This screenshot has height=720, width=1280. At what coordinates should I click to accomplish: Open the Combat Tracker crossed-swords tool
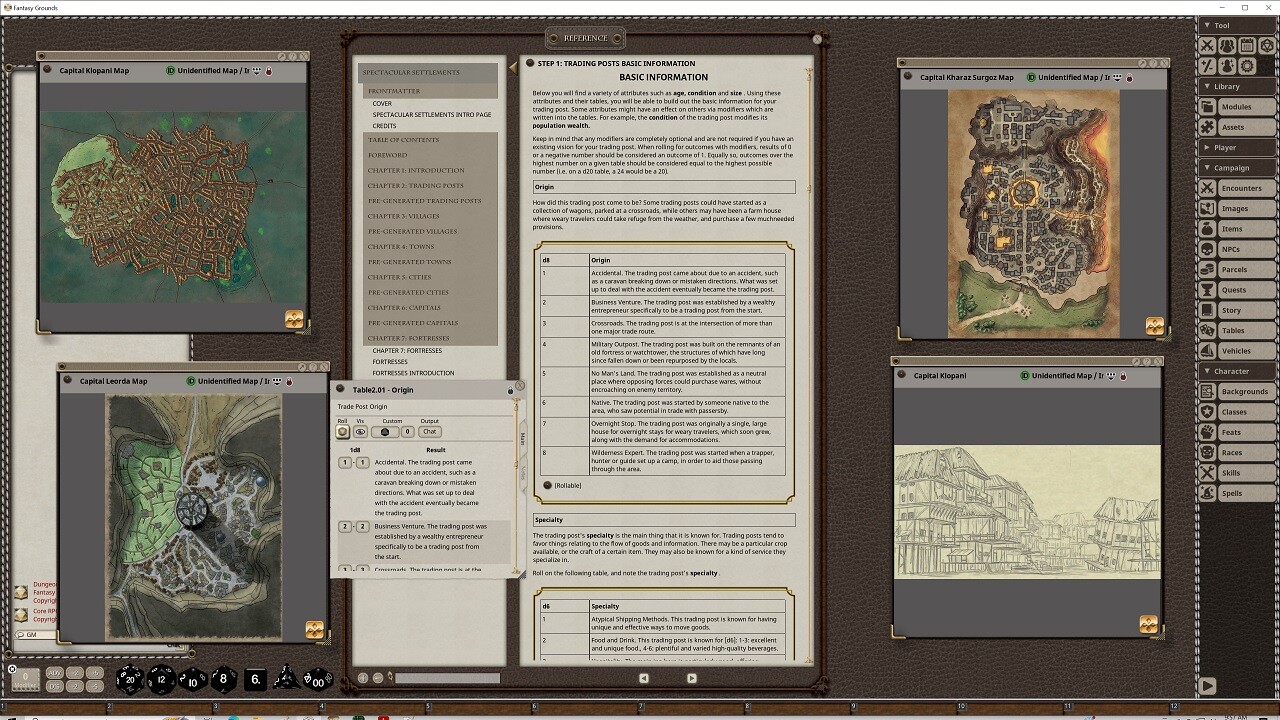(1207, 45)
